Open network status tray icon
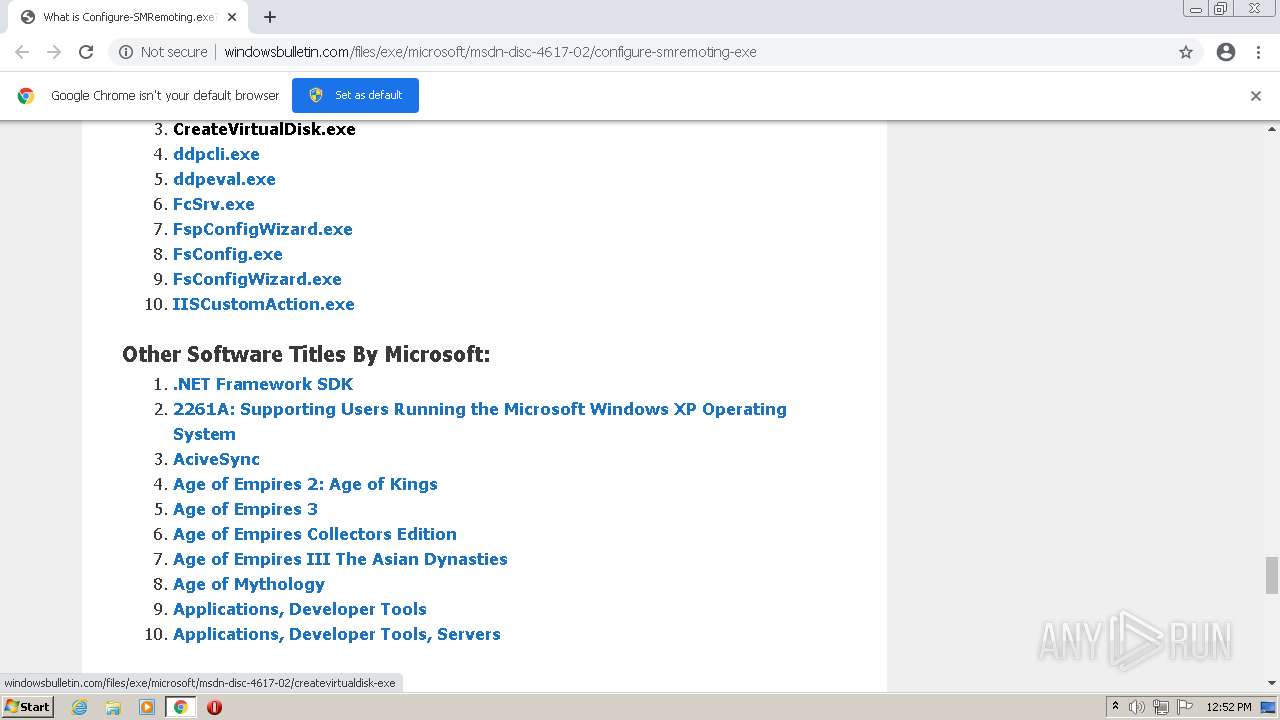Screen dimensions: 1280x720 coord(1161,707)
